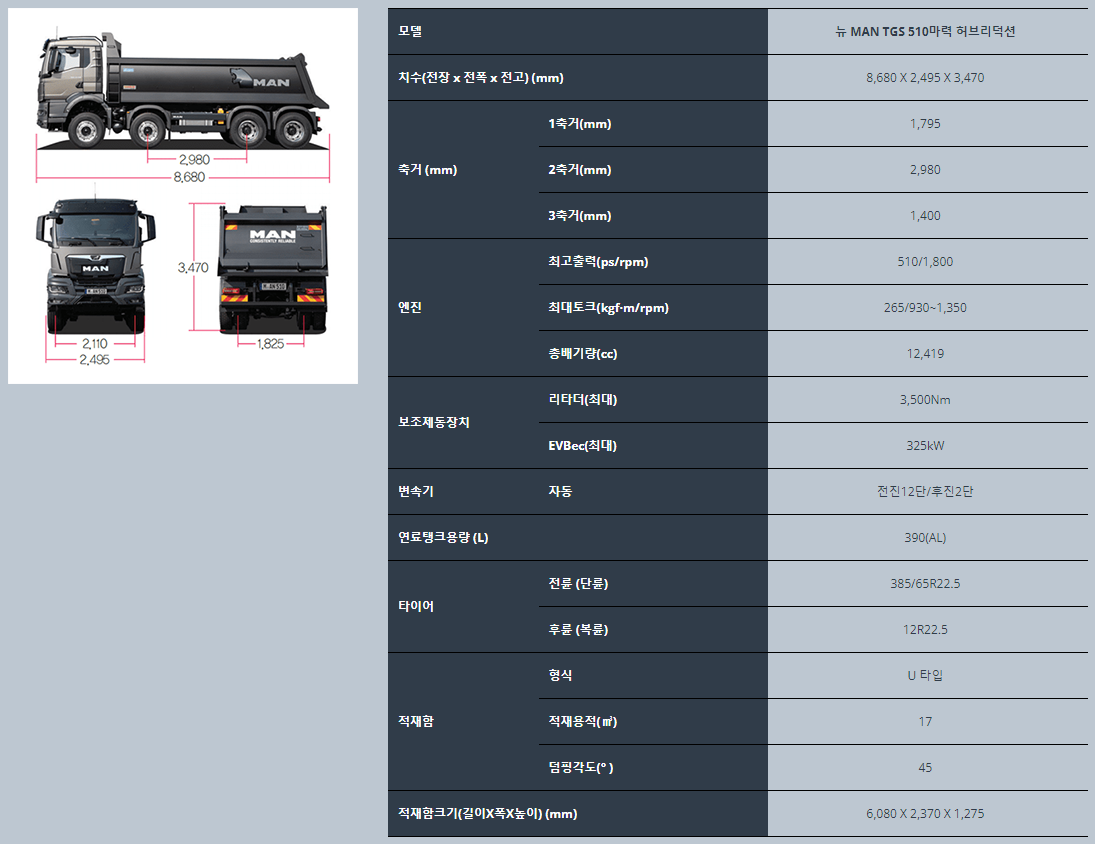Click the '연료탱크용량 (L)' label
Screen dimensions: 1095x844
click(x=443, y=538)
